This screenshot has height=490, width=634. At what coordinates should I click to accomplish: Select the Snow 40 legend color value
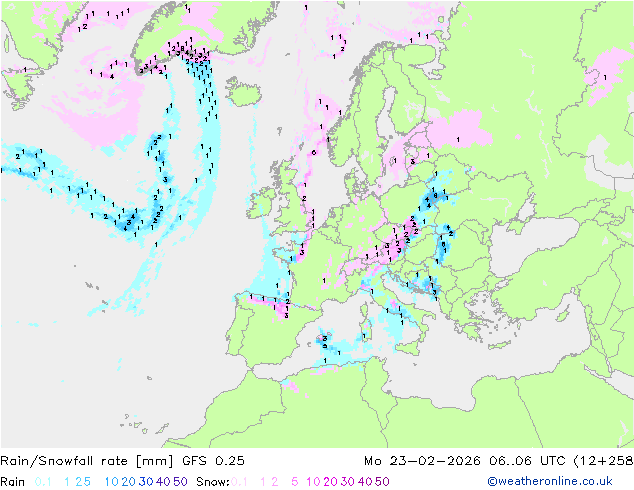365,482
